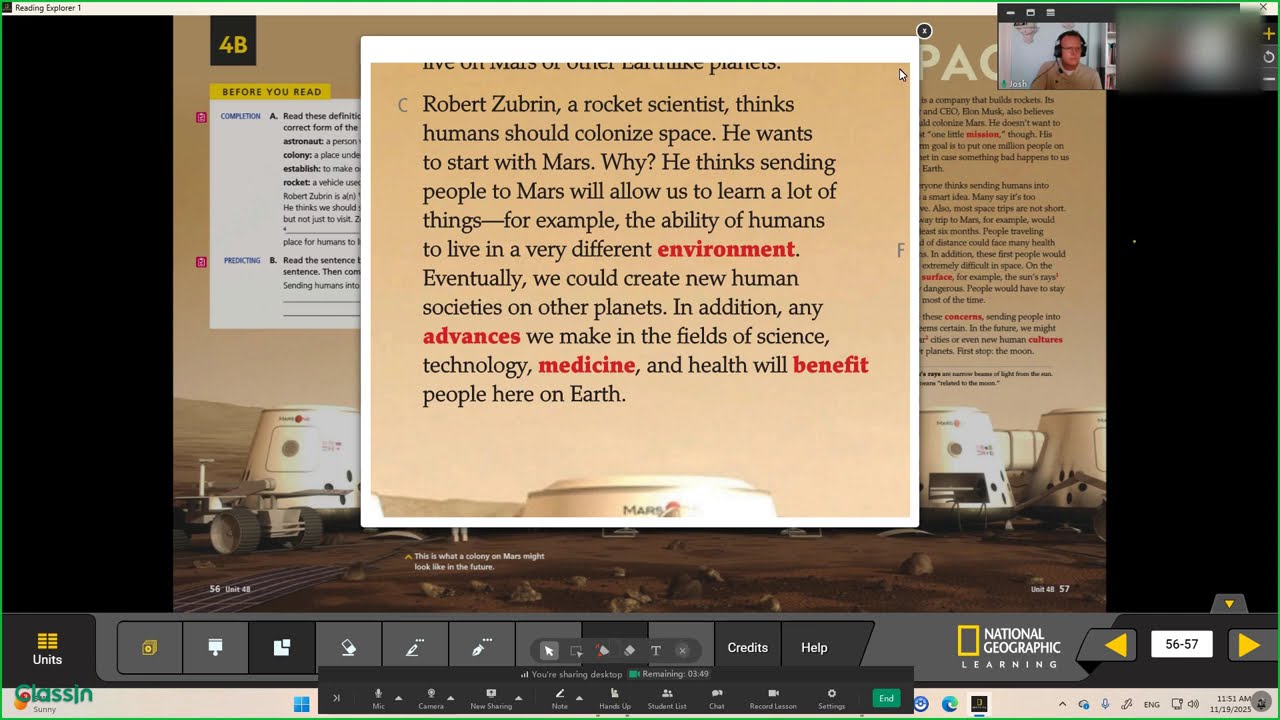1280x720 pixels.
Task: Switch video panel to window layout icon
Action: (x=1030, y=12)
